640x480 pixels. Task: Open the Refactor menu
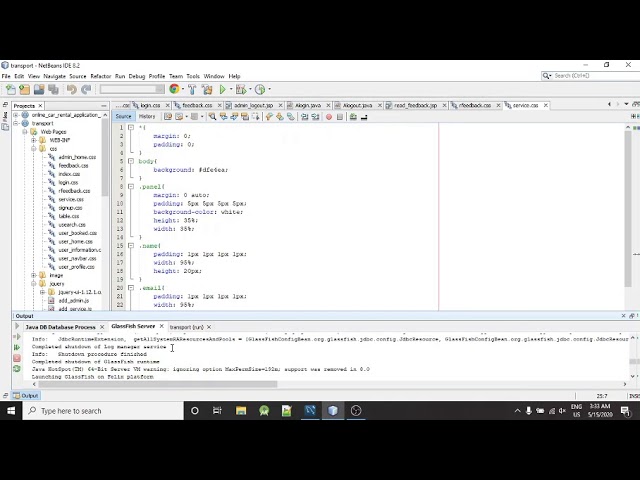click(x=100, y=76)
